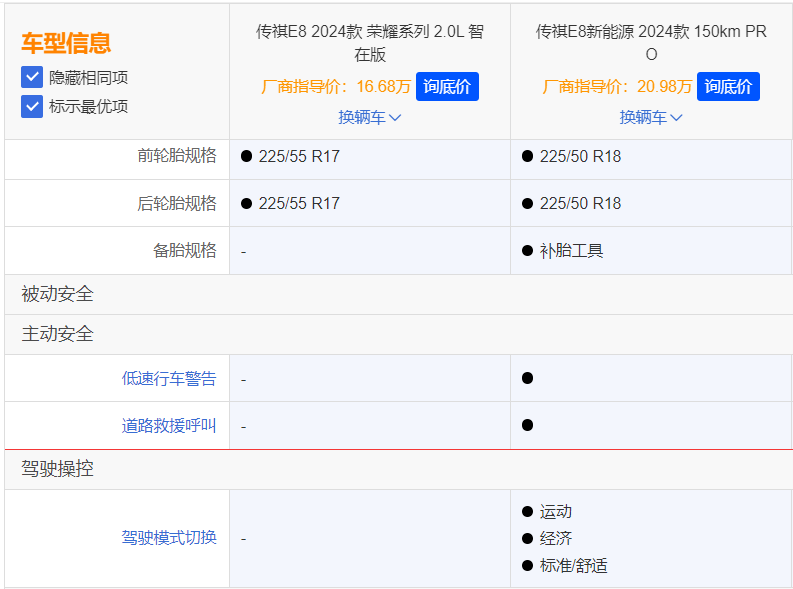Click rear tire value 225/50 R18

580,203
